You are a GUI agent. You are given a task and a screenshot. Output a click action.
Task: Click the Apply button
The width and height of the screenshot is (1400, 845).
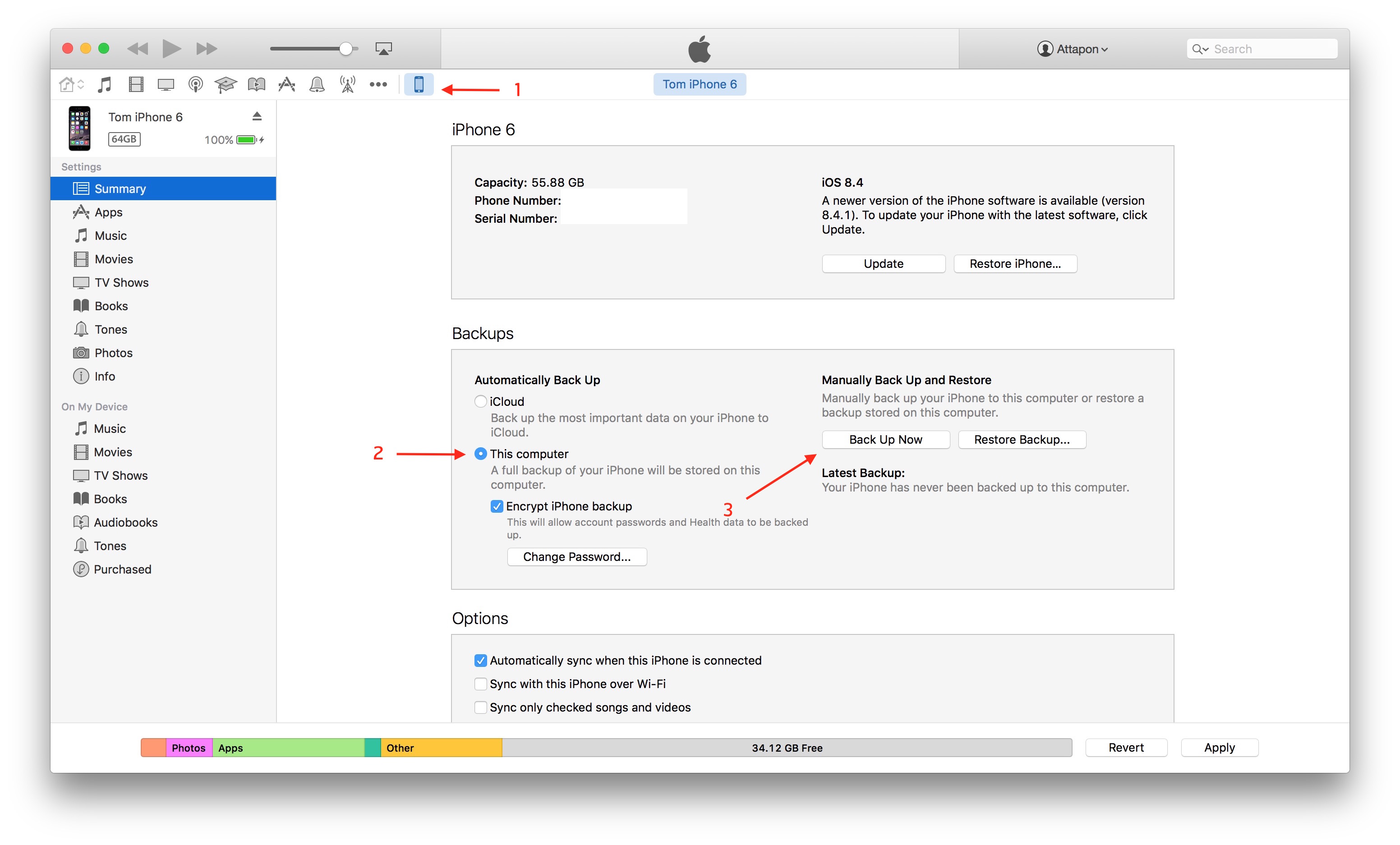click(1219, 748)
